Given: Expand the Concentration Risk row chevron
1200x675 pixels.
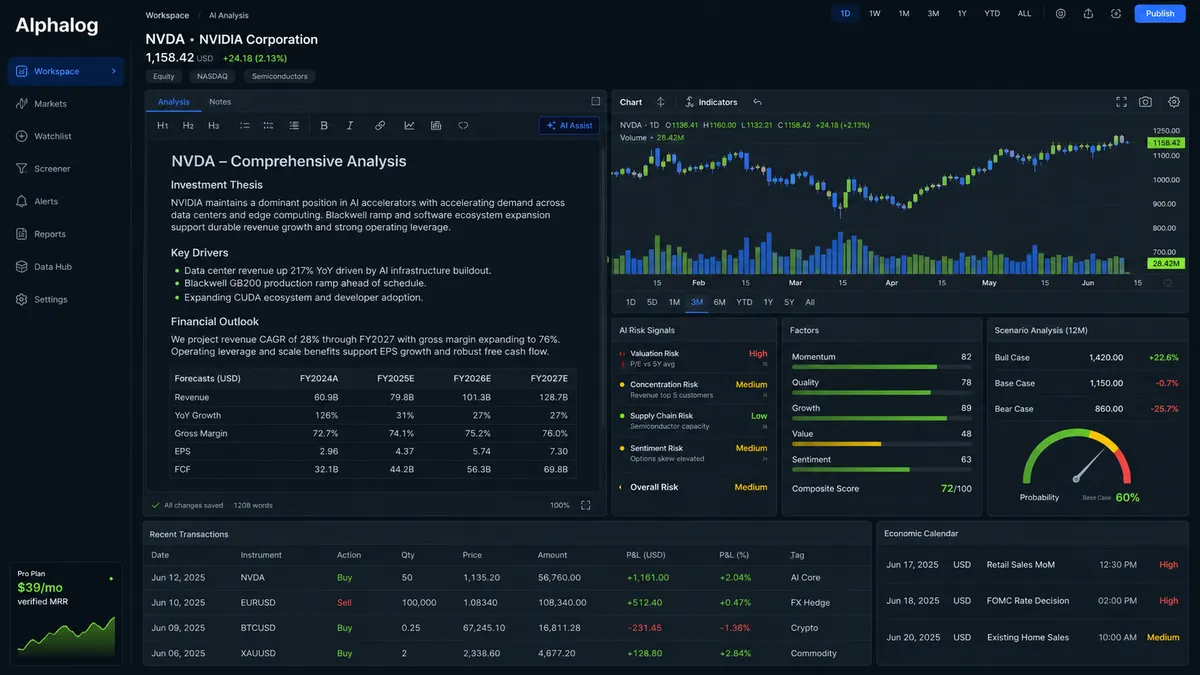Looking at the screenshot, I should (x=765, y=395).
